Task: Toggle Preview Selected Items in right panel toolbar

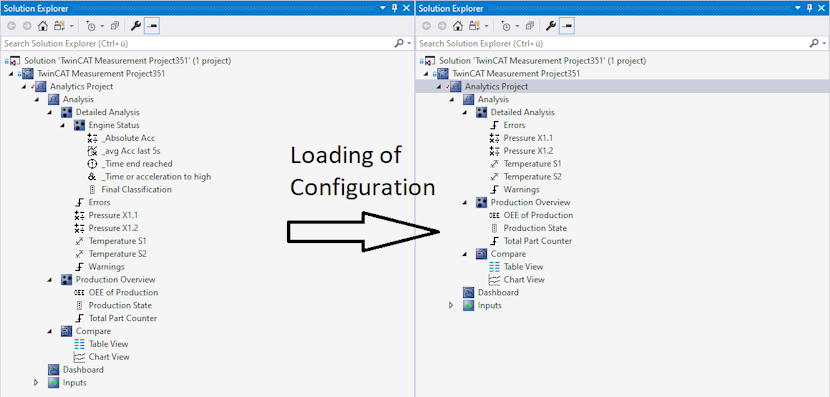Action: click(x=567, y=25)
